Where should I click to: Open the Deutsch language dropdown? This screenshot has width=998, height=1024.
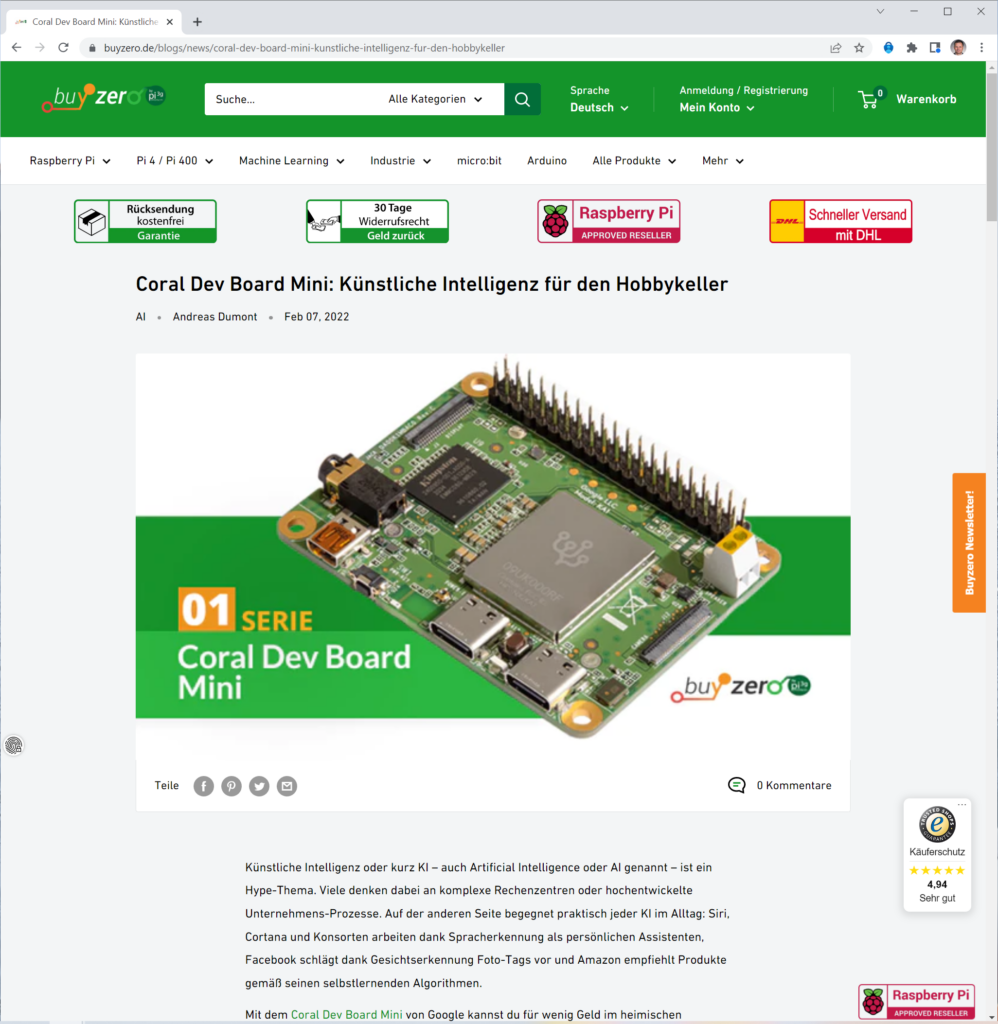[599, 108]
